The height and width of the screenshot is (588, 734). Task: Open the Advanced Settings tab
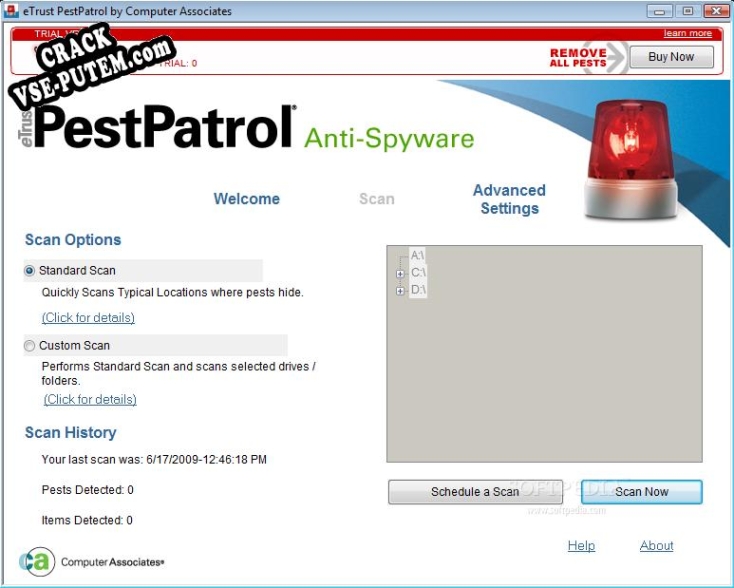[509, 199]
